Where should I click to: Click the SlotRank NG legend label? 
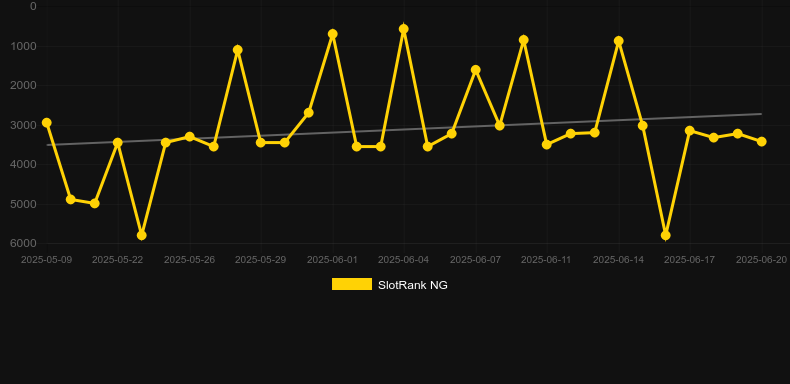413,285
